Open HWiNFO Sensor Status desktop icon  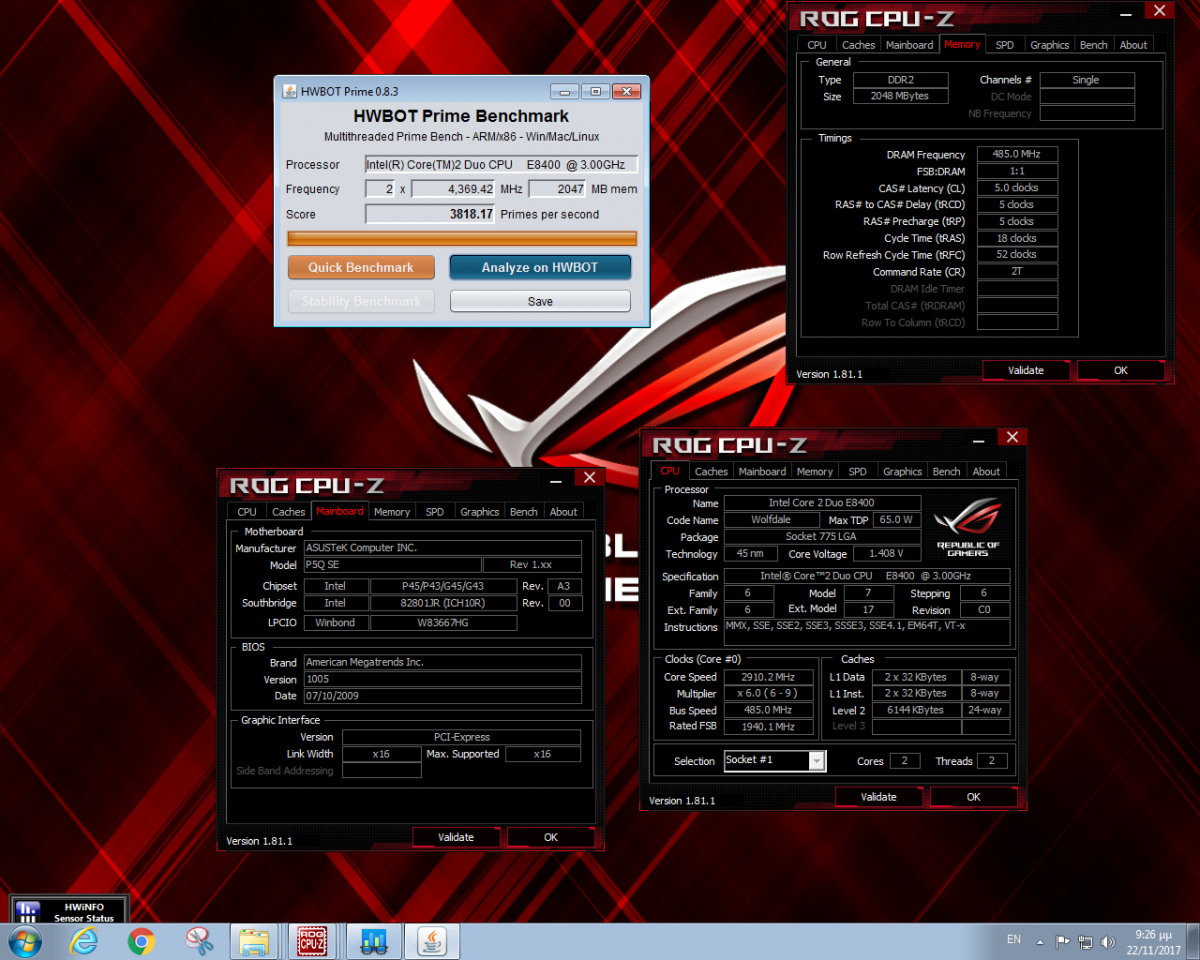(x=70, y=909)
